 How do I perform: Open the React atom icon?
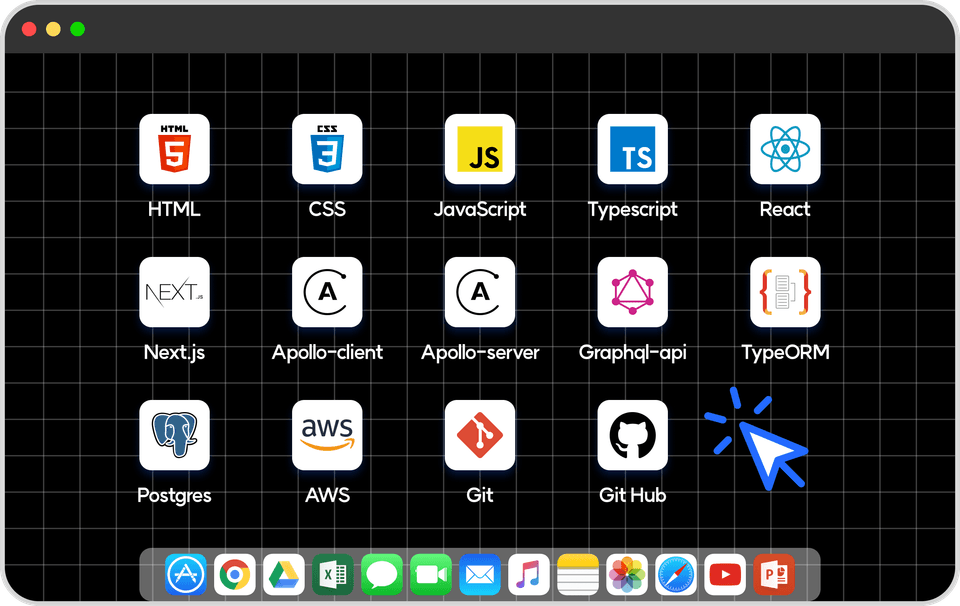coord(785,149)
